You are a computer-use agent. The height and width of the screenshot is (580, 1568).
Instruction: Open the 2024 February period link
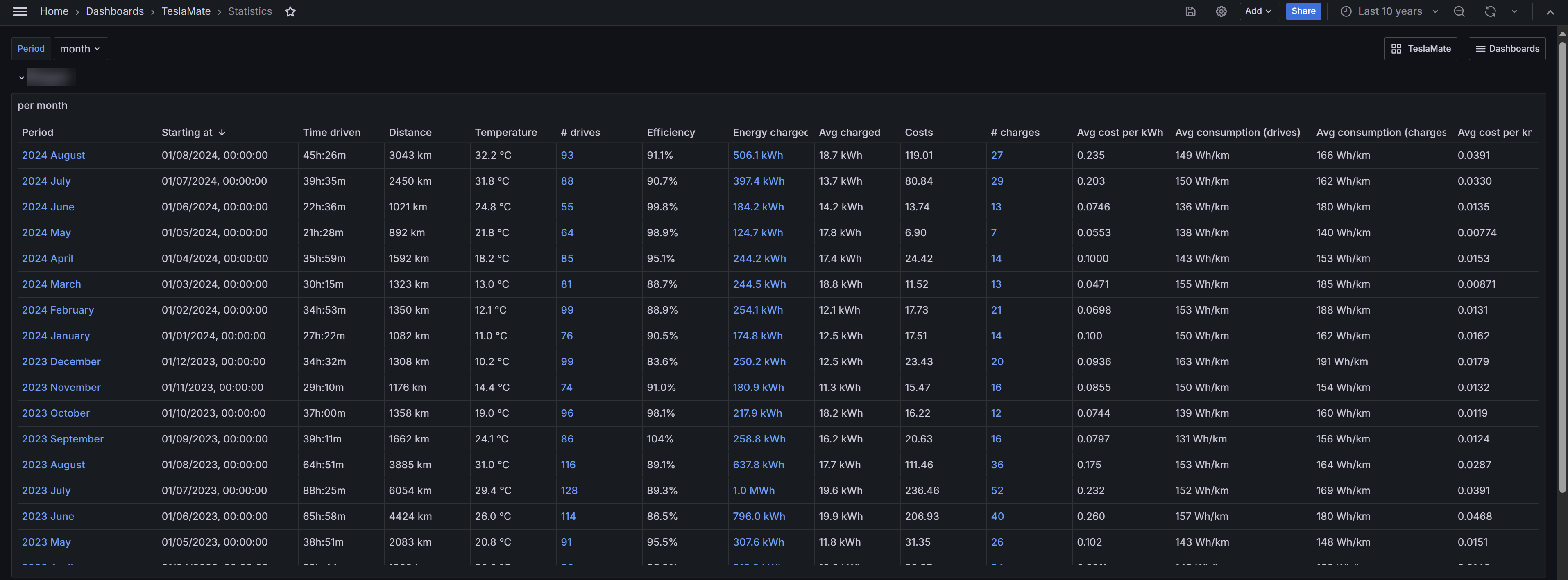[x=58, y=310]
